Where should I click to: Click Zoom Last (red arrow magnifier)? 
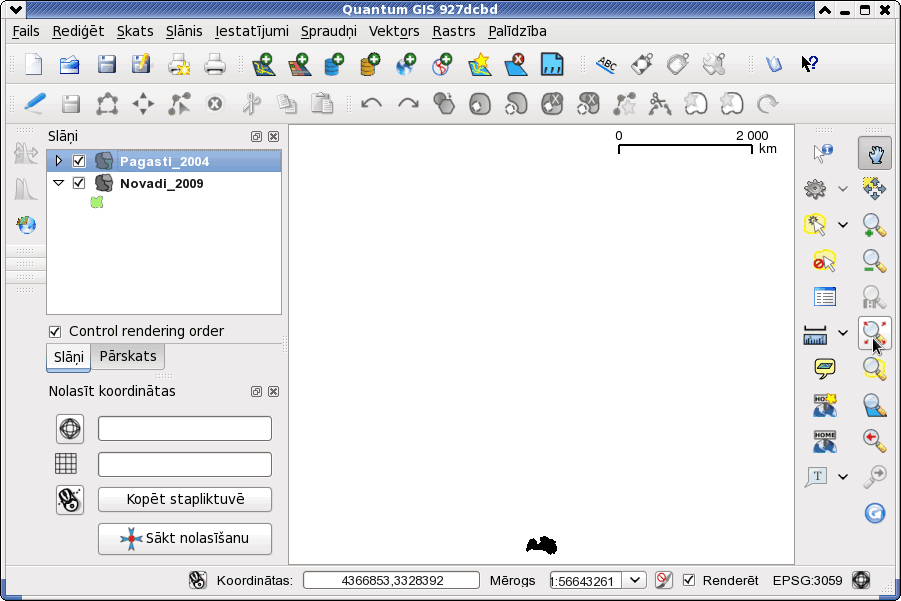click(x=874, y=440)
